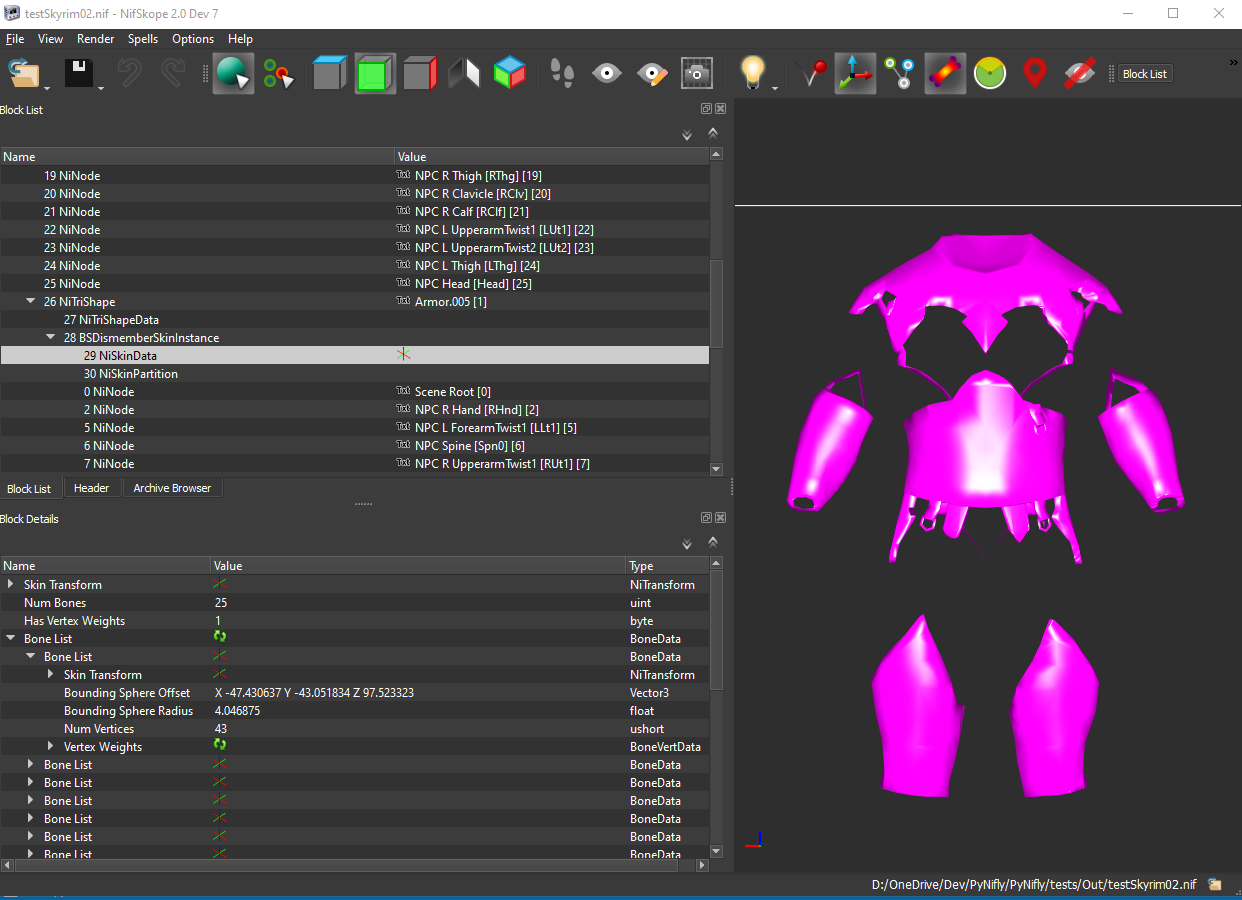
Task: Click the colorful cube view icon
Action: (x=510, y=73)
